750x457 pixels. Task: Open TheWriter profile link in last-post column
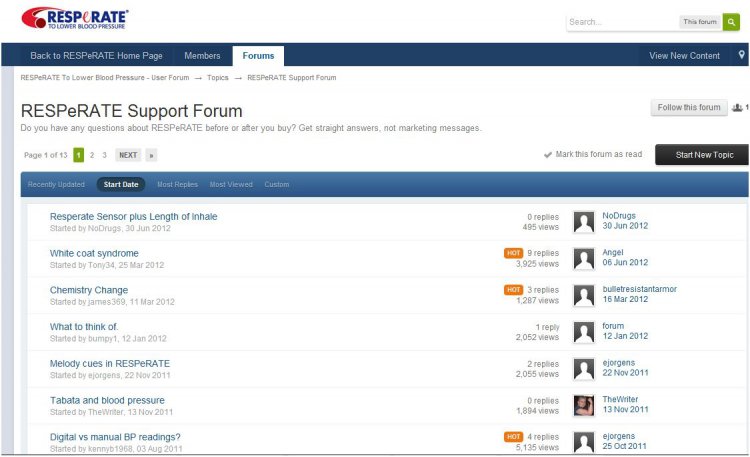pyautogui.click(x=620, y=399)
